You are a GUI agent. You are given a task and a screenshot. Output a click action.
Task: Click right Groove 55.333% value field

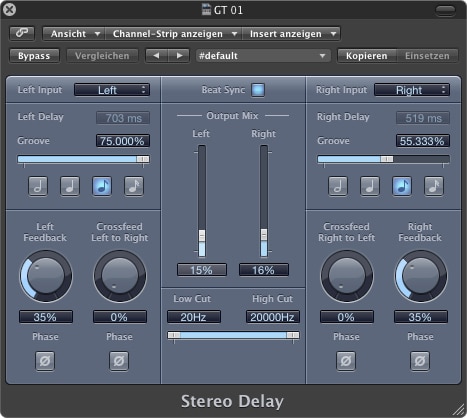[423, 141]
